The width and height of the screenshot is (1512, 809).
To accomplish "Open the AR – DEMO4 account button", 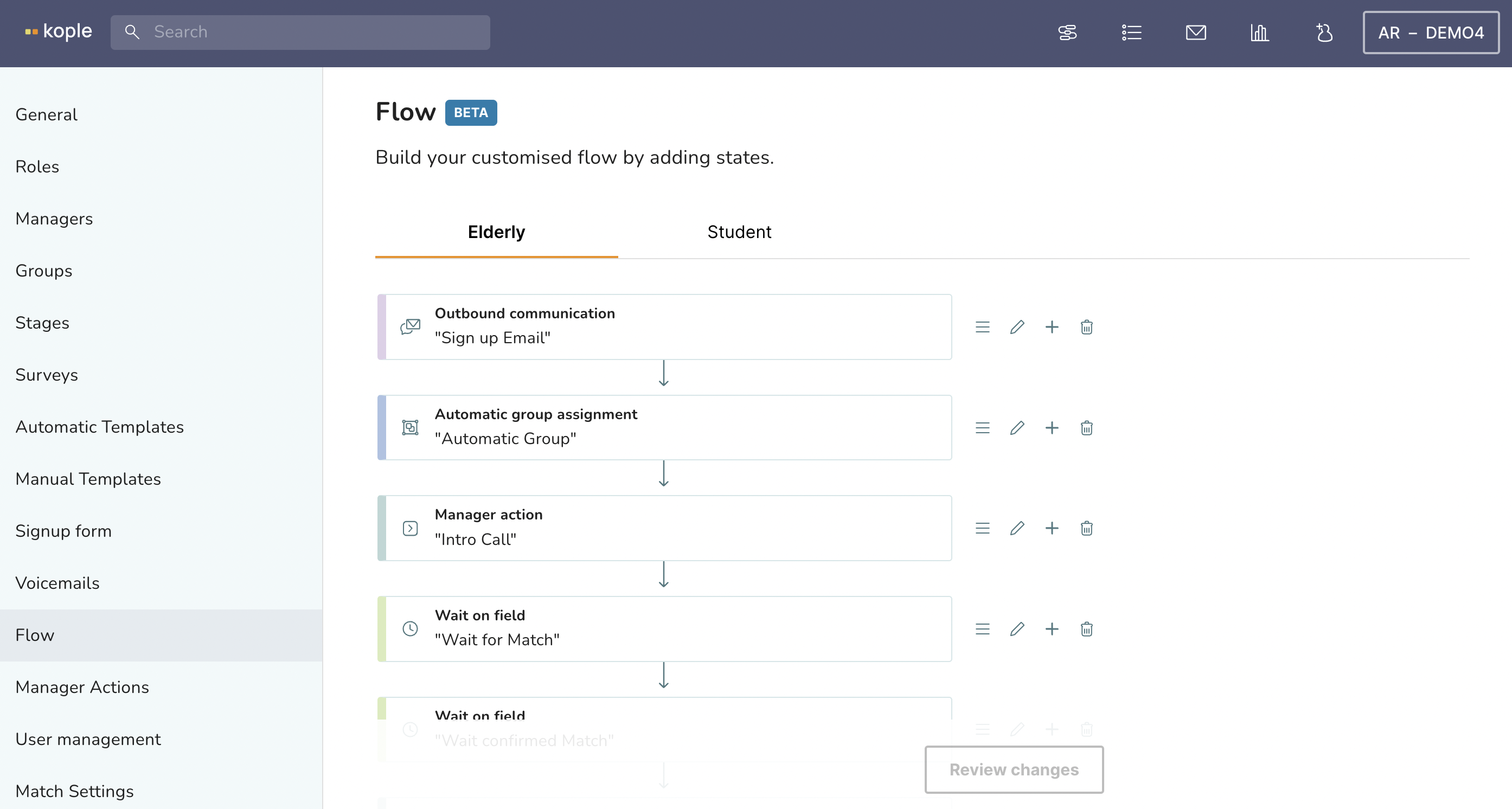I will click(x=1431, y=33).
